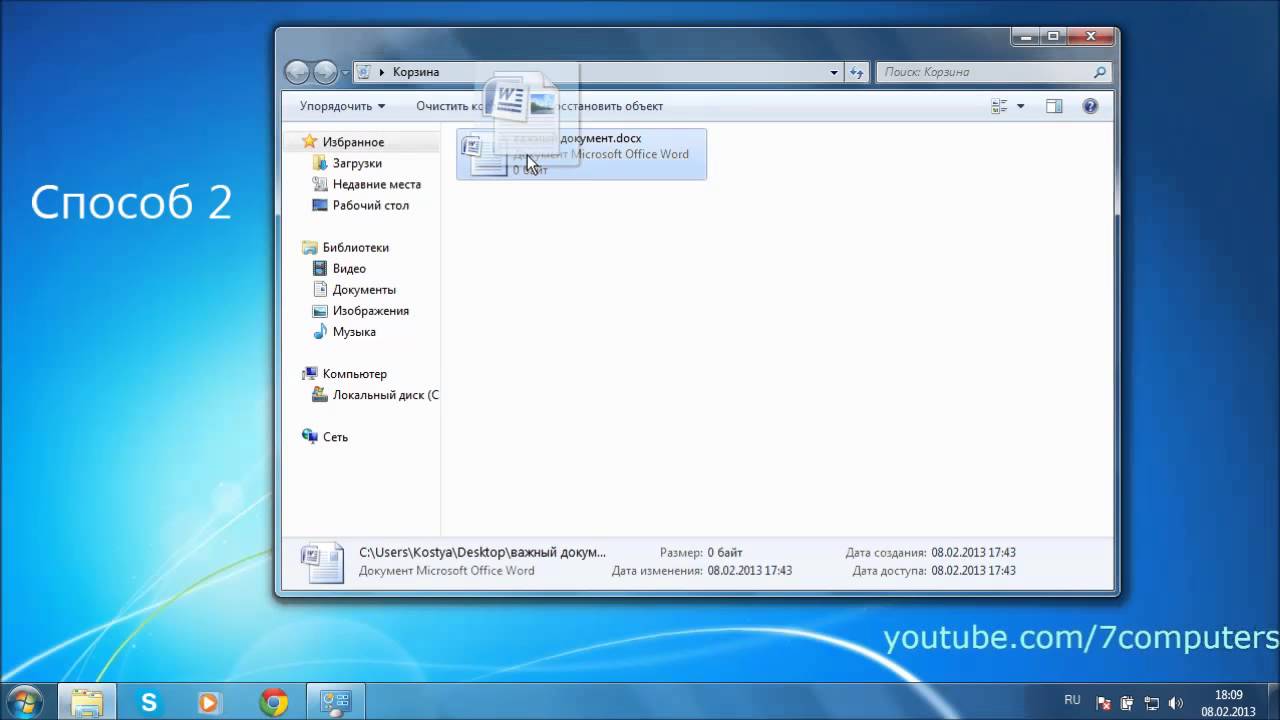The image size is (1280, 720).
Task: Select Библиотеки in navigation pane
Action: pyautogui.click(x=356, y=247)
